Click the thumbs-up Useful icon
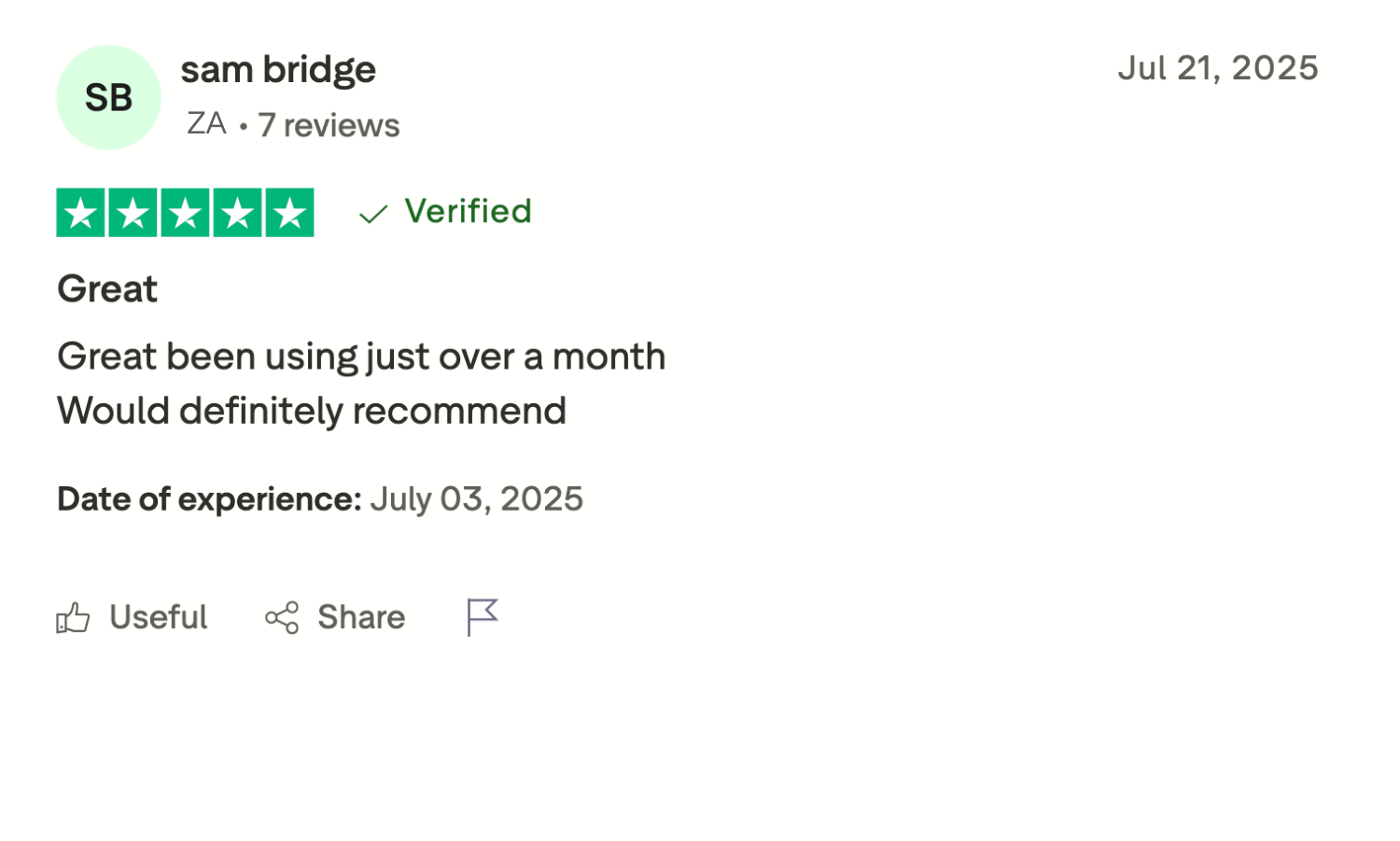The width and height of the screenshot is (1400, 841). click(73, 618)
